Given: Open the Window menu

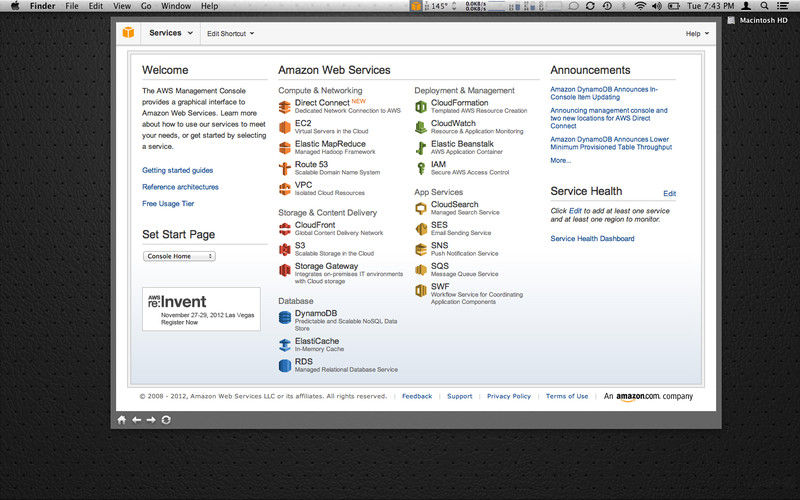Looking at the screenshot, I should click(x=176, y=6).
